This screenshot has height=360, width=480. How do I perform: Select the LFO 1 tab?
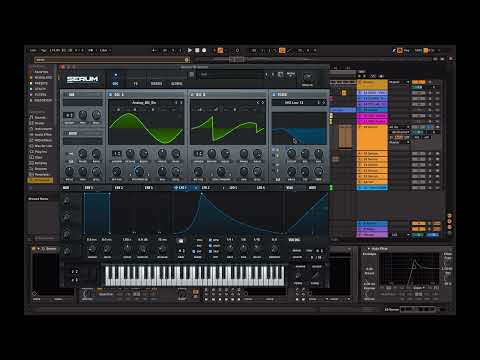tap(182, 188)
